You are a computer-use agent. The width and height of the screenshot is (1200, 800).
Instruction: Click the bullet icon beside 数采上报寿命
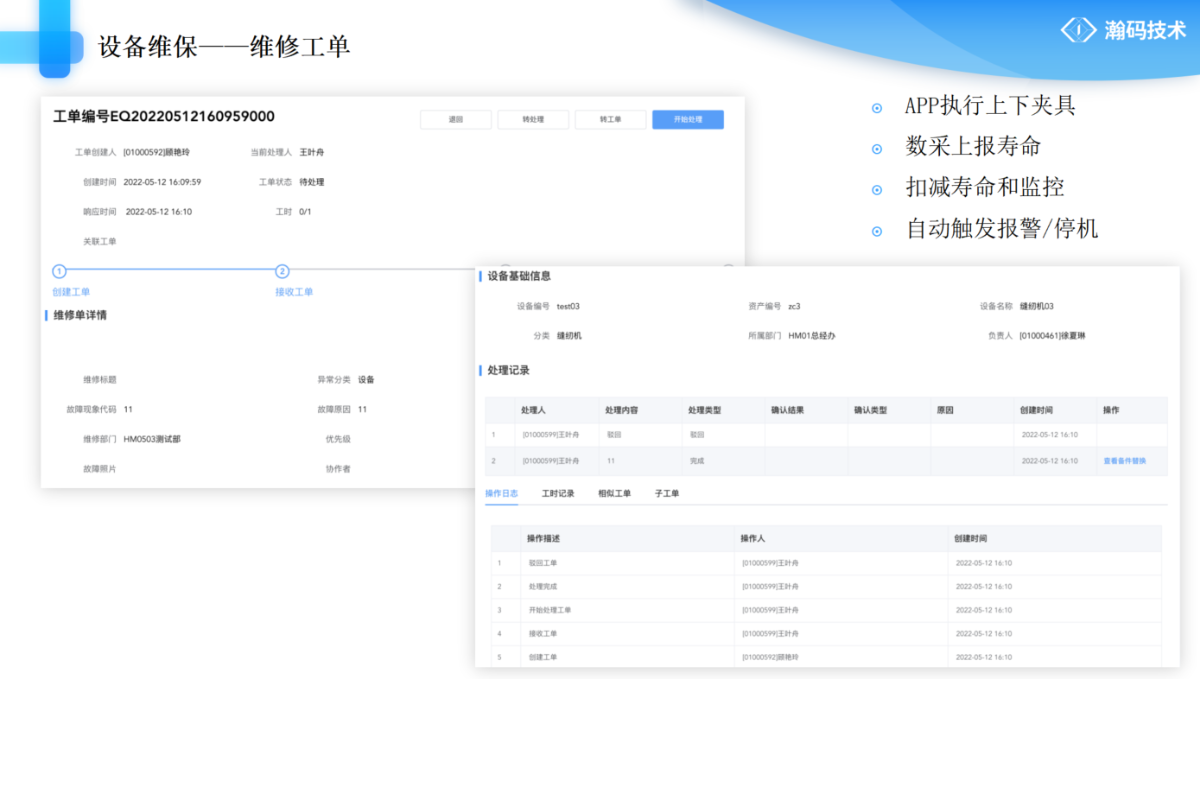pyautogui.click(x=878, y=146)
